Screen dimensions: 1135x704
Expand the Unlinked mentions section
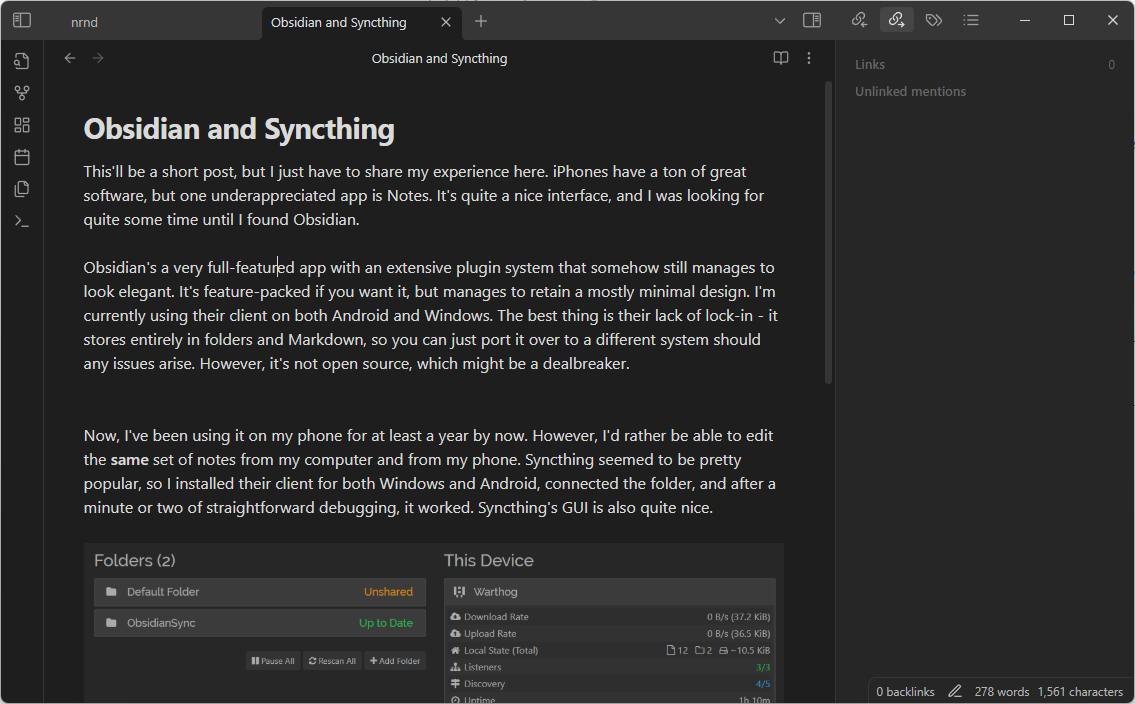point(910,91)
